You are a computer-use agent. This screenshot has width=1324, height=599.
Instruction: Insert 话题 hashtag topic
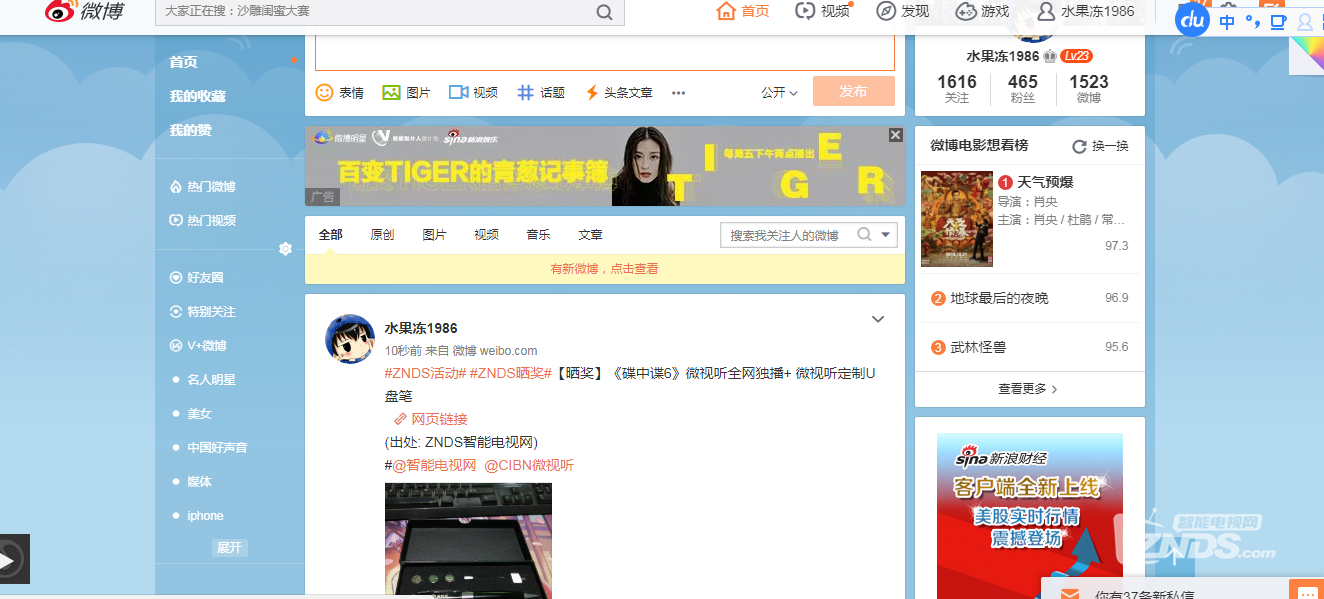click(x=541, y=92)
